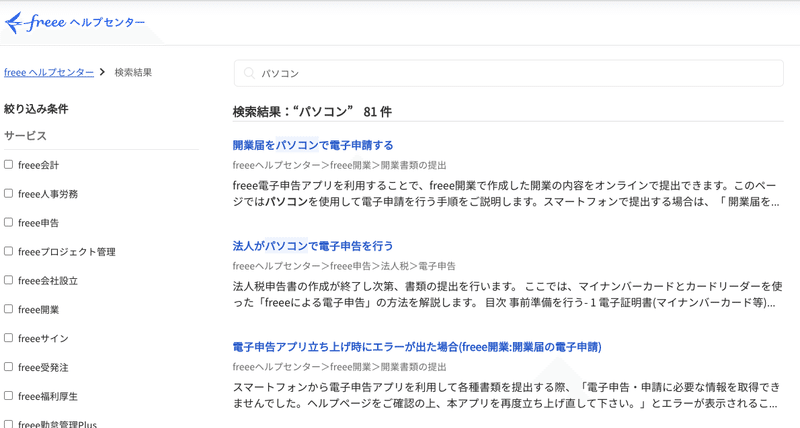
Task: Open the freee ヘルプセンター breadcrumb link
Action: pos(49,72)
